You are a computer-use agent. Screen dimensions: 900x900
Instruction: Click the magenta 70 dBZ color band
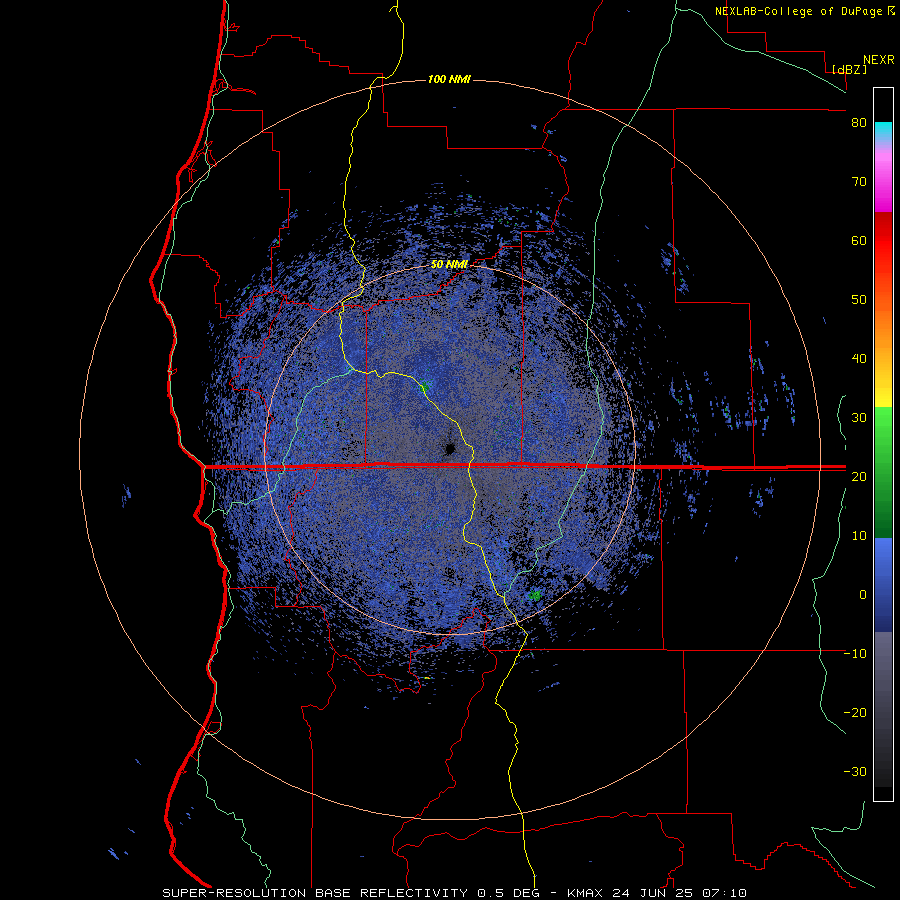click(x=883, y=183)
